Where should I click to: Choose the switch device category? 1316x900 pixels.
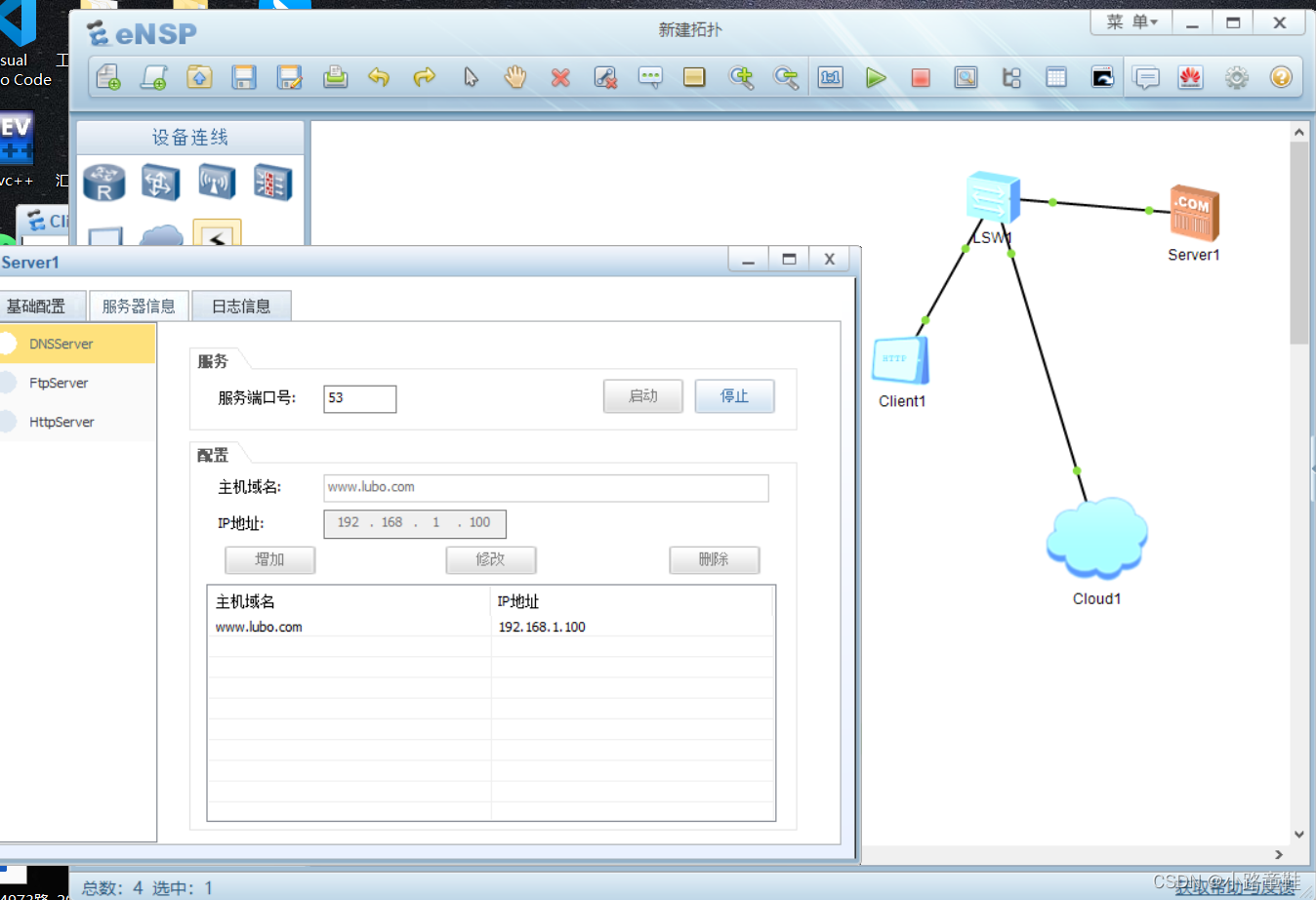(x=160, y=183)
